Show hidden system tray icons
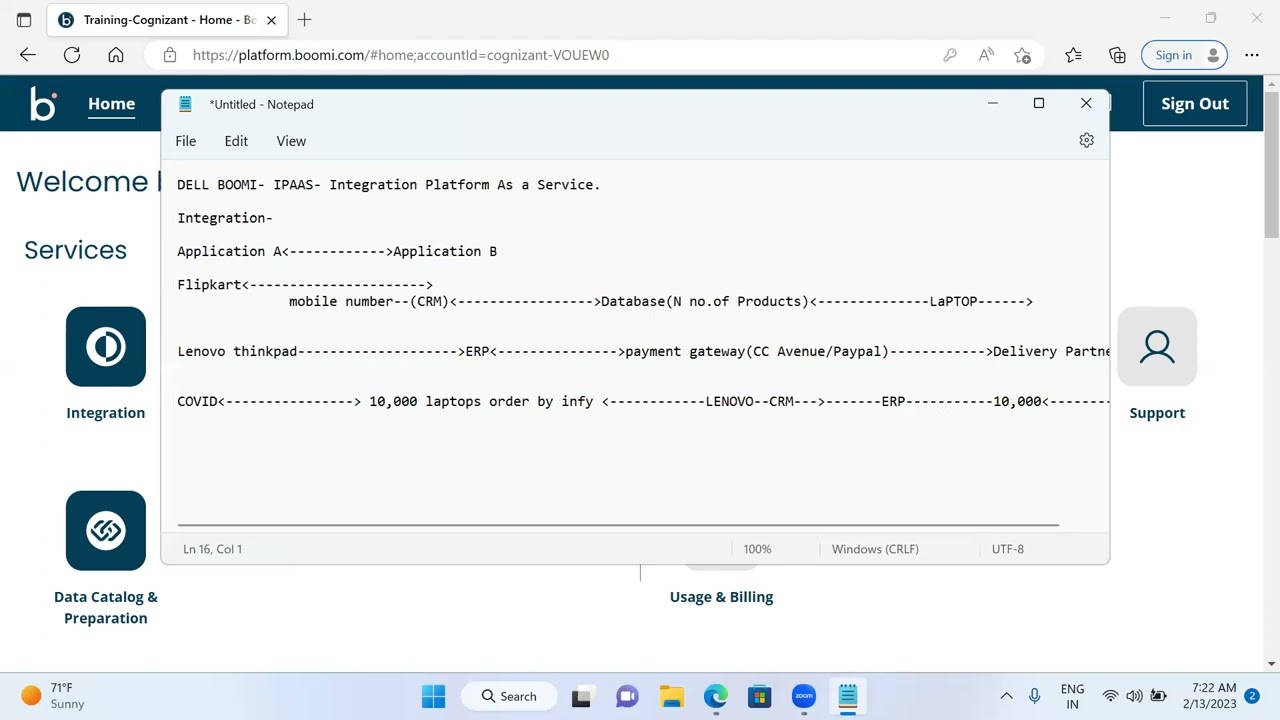 [x=1006, y=696]
